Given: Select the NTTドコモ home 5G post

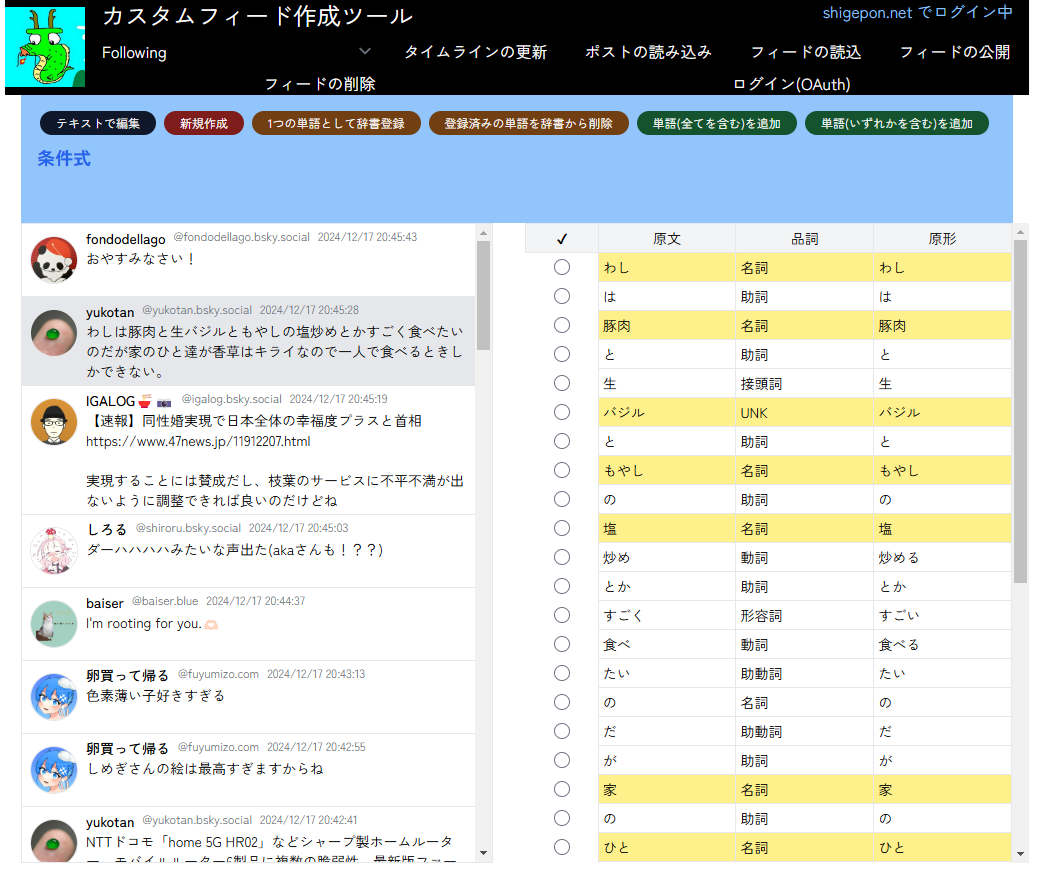Looking at the screenshot, I should pyautogui.click(x=248, y=835).
